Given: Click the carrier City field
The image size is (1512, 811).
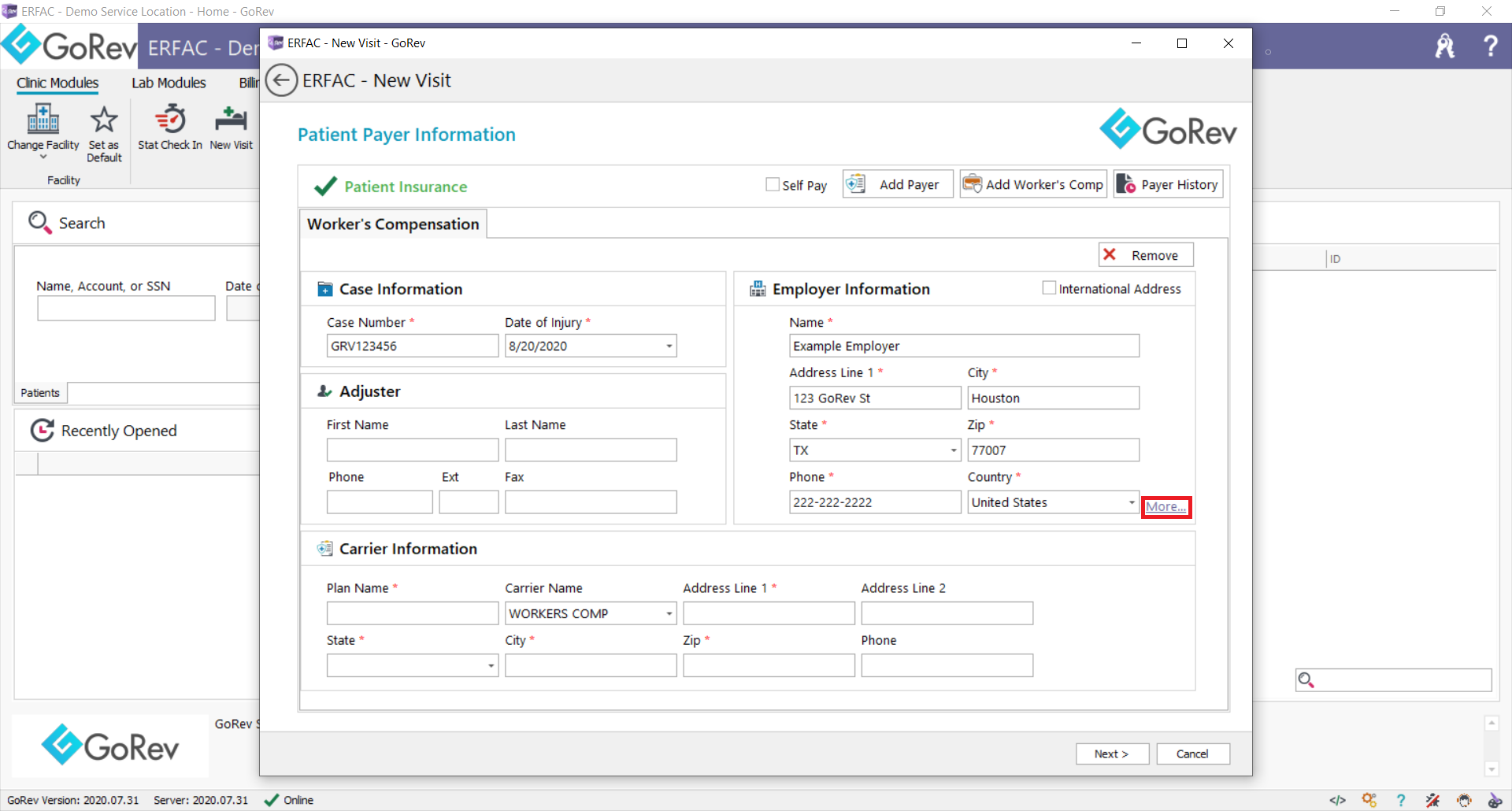Looking at the screenshot, I should 591,665.
